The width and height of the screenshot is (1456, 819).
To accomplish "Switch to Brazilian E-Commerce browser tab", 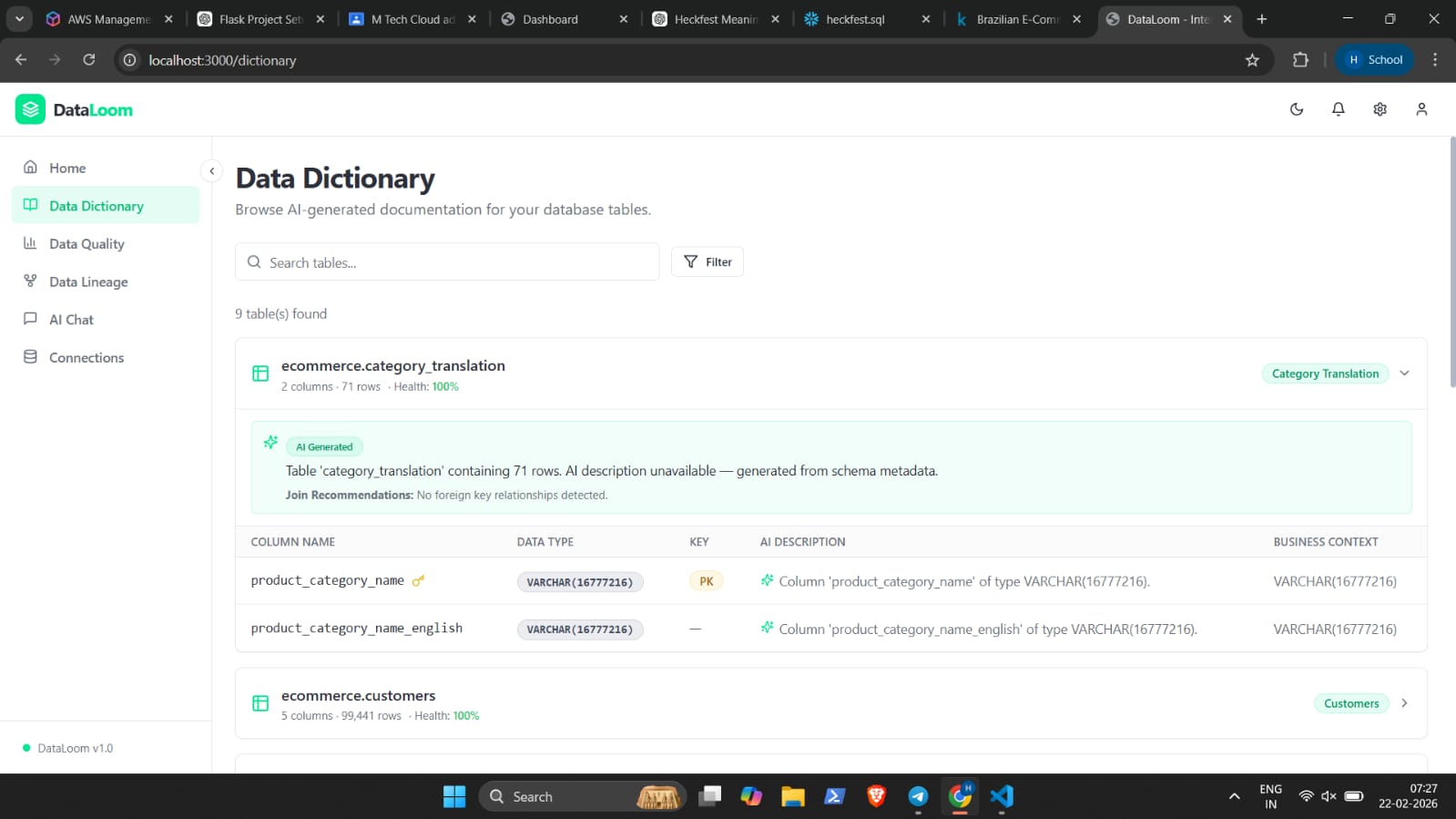I will (x=1018, y=19).
